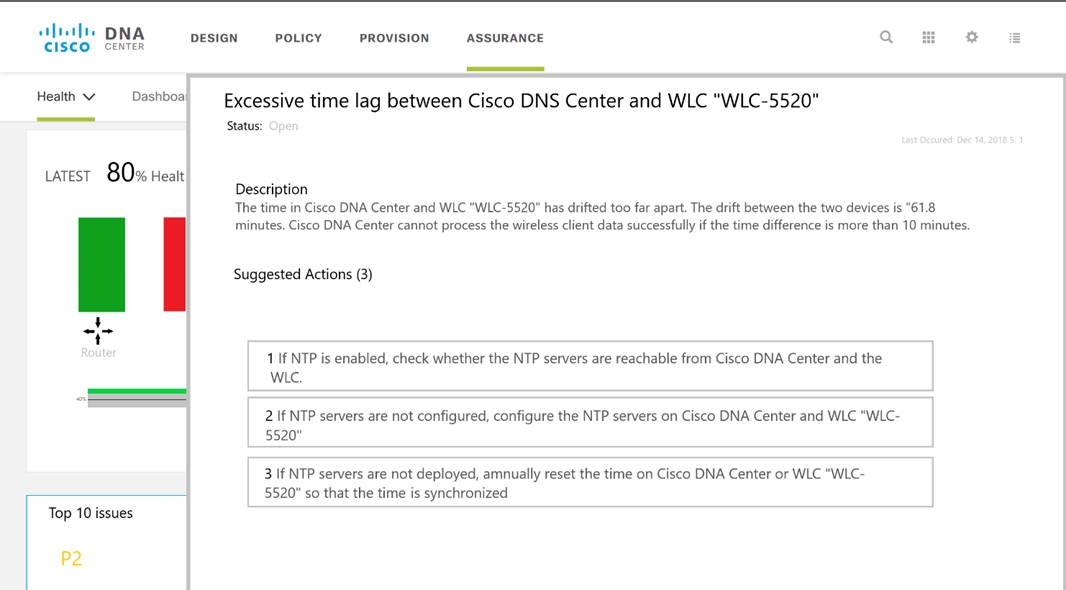The height and width of the screenshot is (590, 1066).
Task: Click the green Router health bar
Action: (101, 264)
